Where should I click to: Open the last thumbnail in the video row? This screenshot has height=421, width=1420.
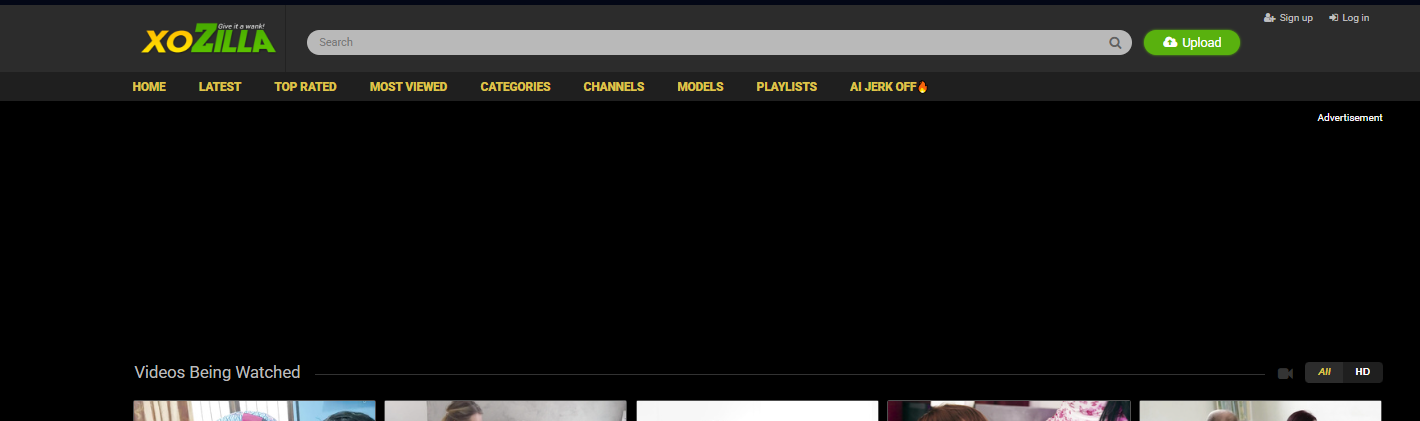(x=1260, y=411)
